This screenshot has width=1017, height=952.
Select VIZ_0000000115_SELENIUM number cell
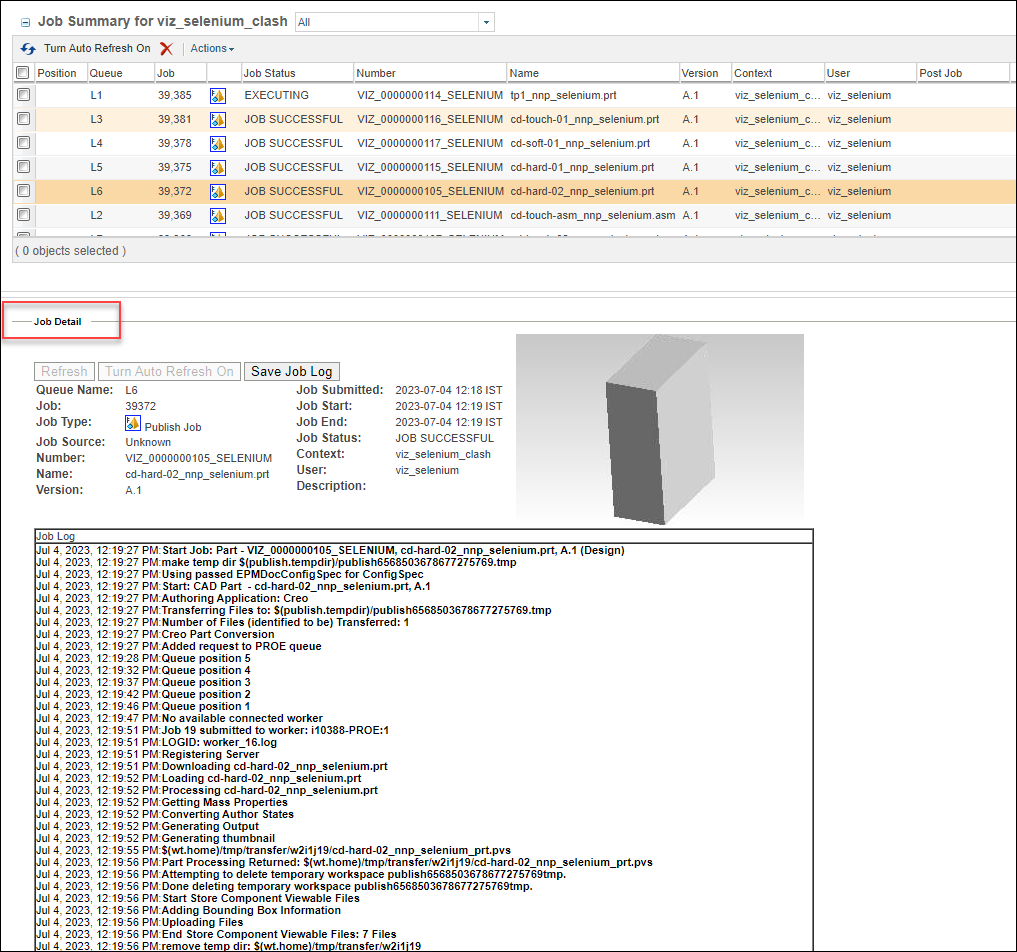coord(430,167)
